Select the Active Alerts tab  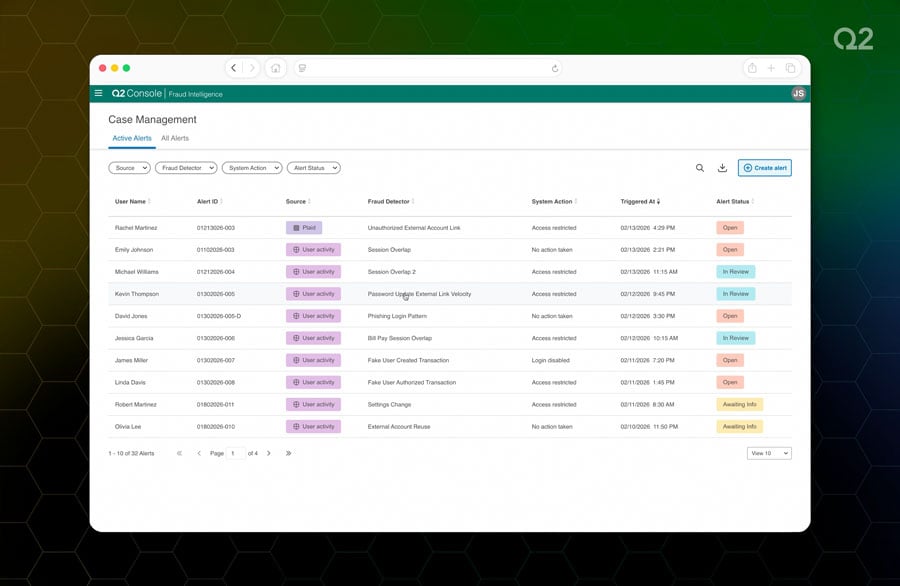pos(132,138)
